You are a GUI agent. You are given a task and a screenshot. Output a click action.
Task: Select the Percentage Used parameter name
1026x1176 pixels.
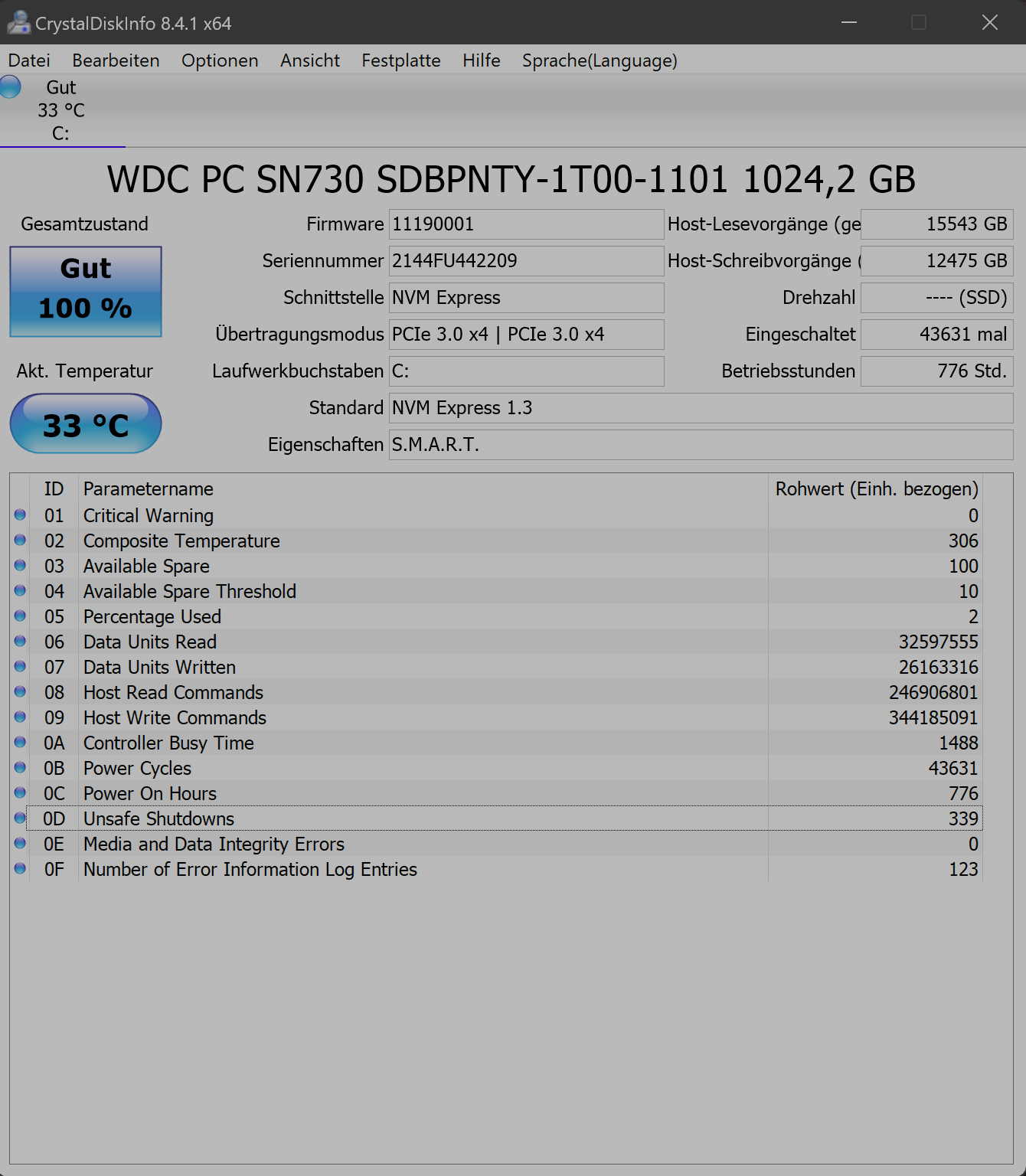(152, 616)
